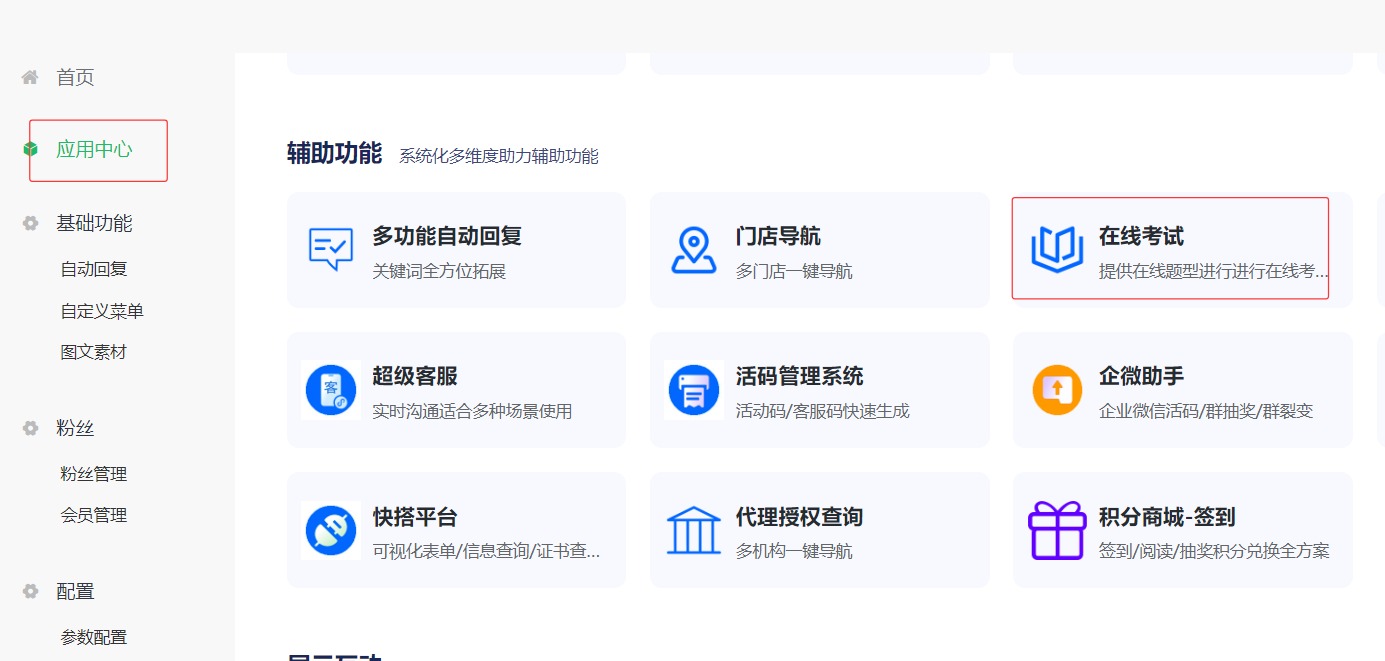Open the 代理授权查询 card title
Viewport: 1385px width, 661px height.
coord(799,517)
